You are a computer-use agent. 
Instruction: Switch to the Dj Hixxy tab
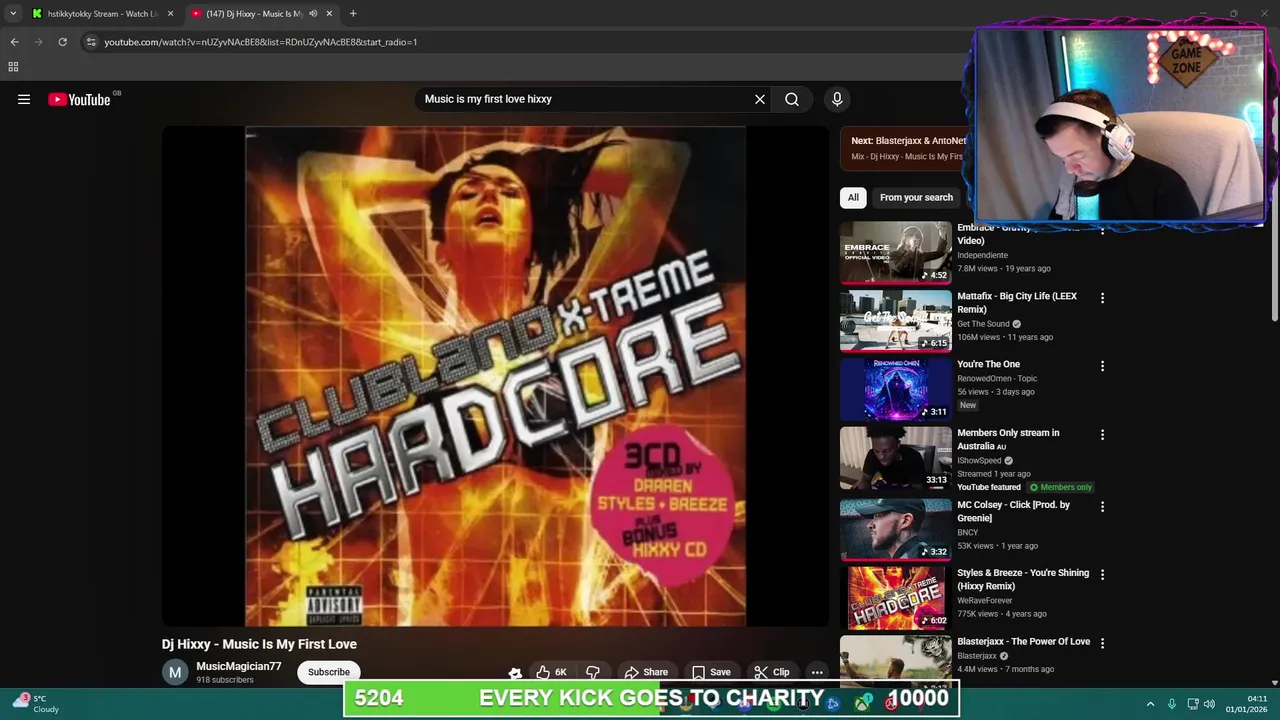262,14
